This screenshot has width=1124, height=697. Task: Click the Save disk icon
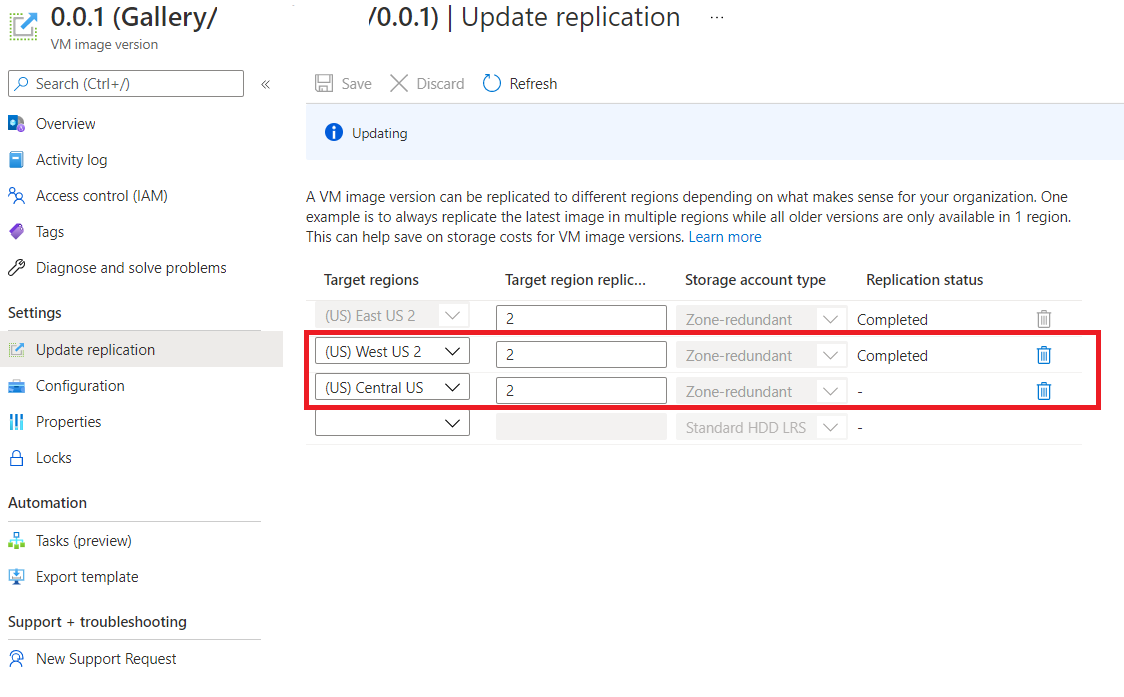[324, 84]
